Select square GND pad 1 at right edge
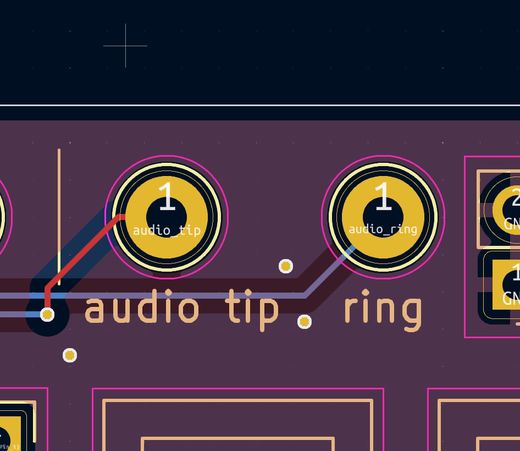This screenshot has width=520, height=451. click(x=506, y=285)
